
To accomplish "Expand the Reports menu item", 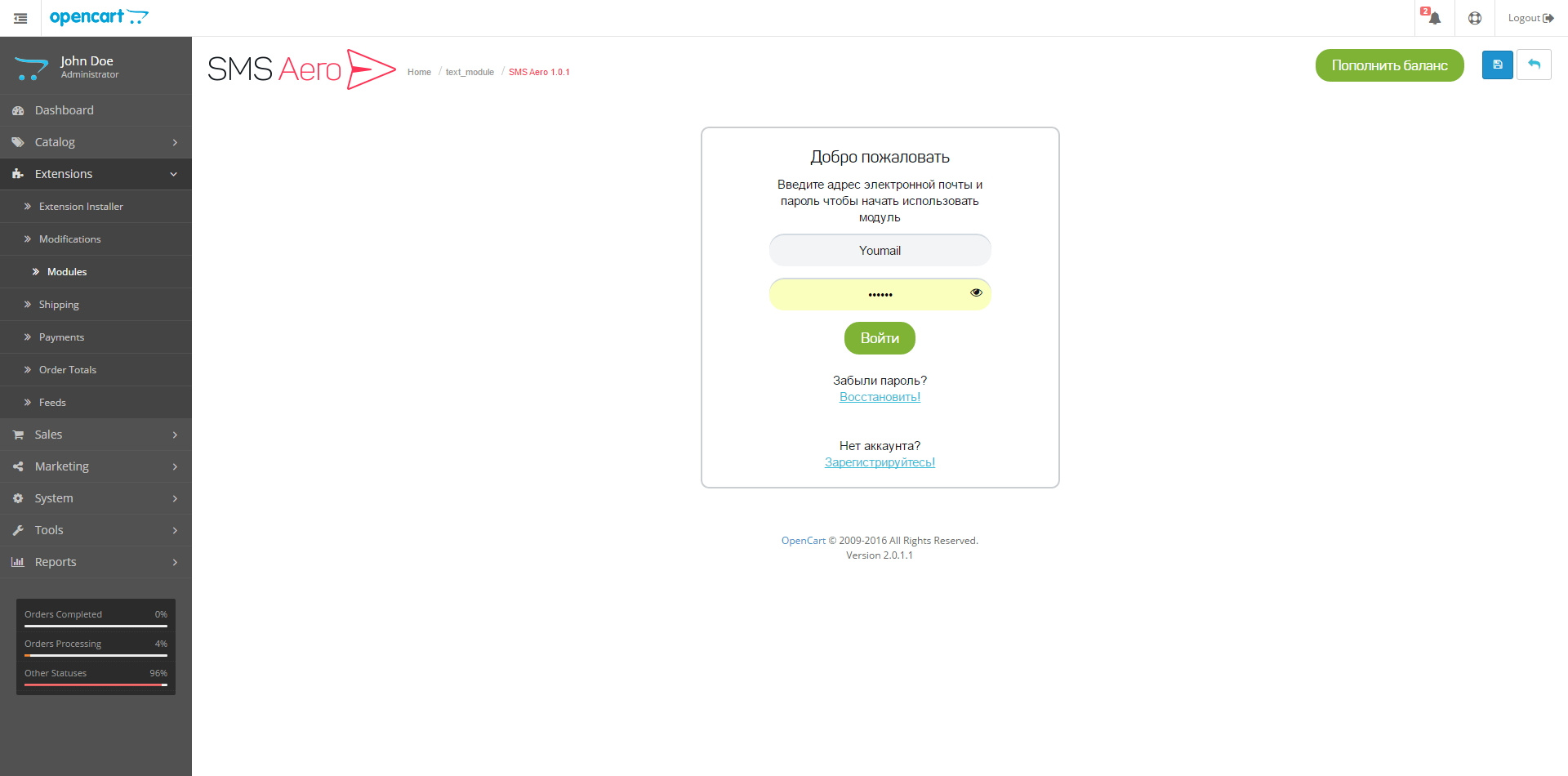I will click(96, 562).
